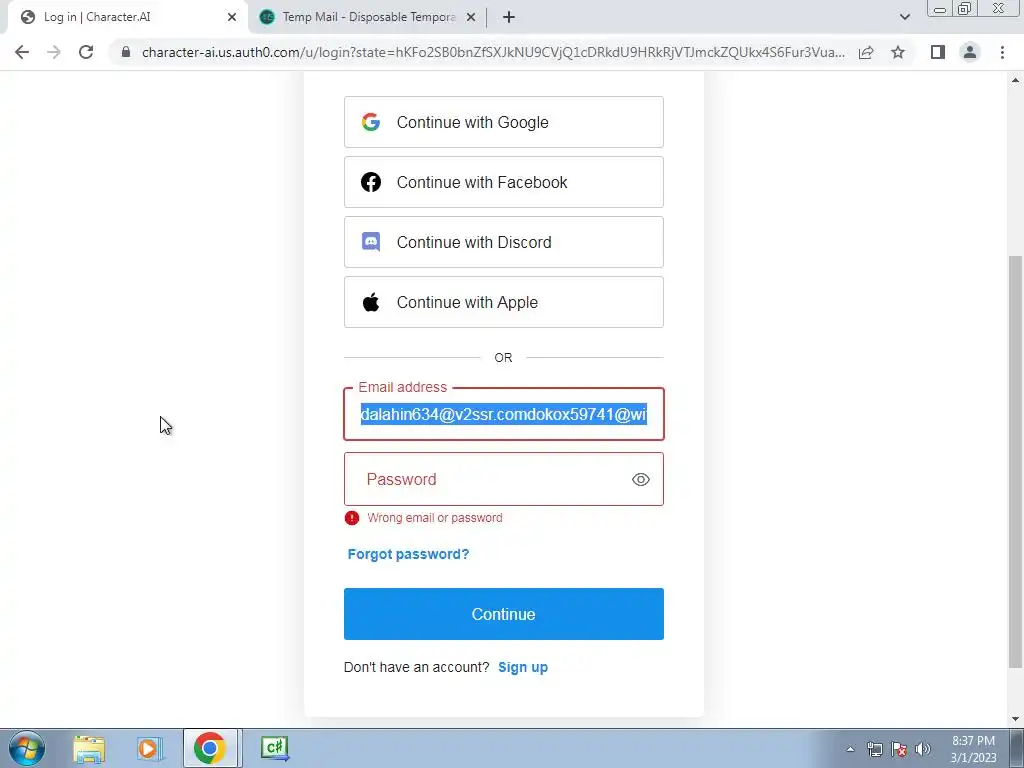Click the Google logo icon
The height and width of the screenshot is (768, 1024).
pyautogui.click(x=371, y=122)
